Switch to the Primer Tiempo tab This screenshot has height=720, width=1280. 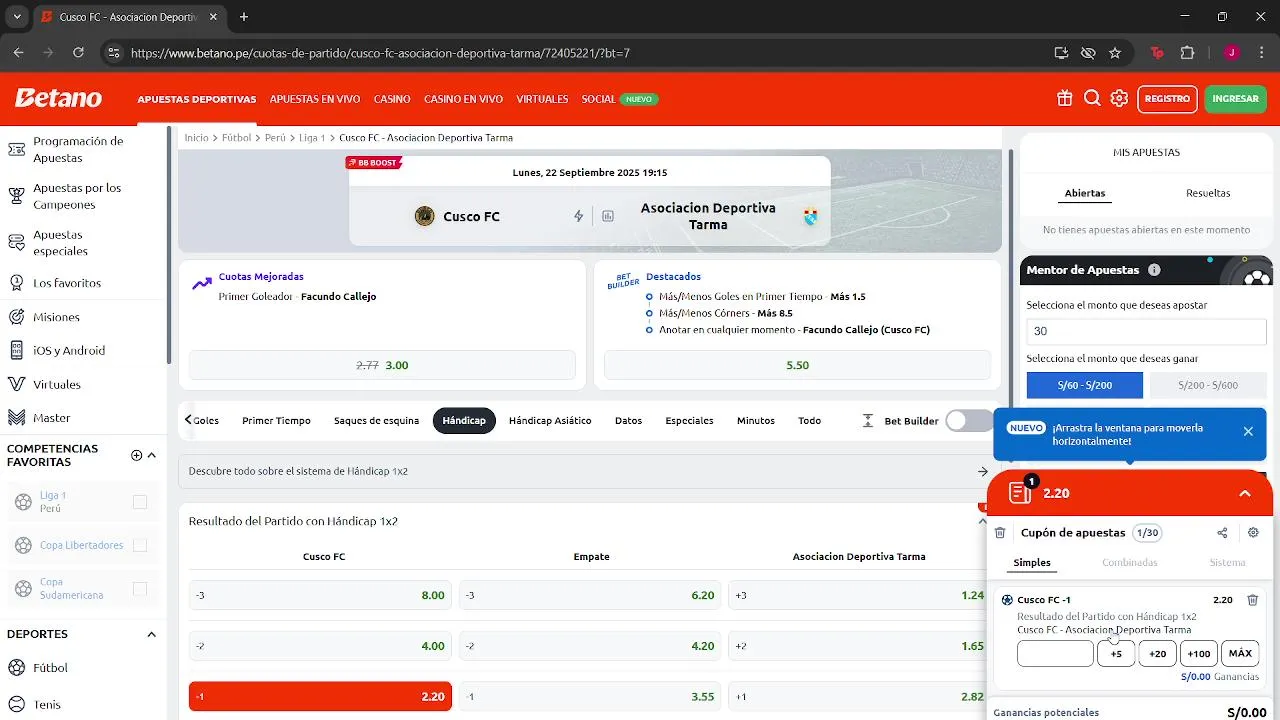click(x=276, y=421)
